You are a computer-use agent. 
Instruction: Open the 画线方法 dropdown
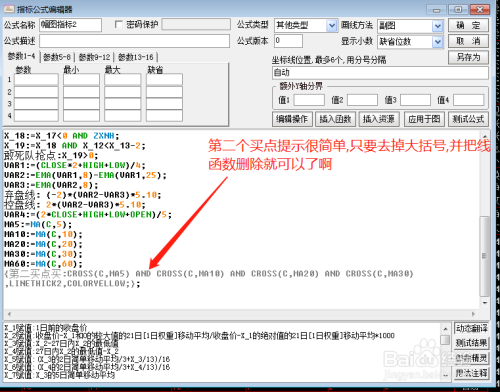pos(437,26)
